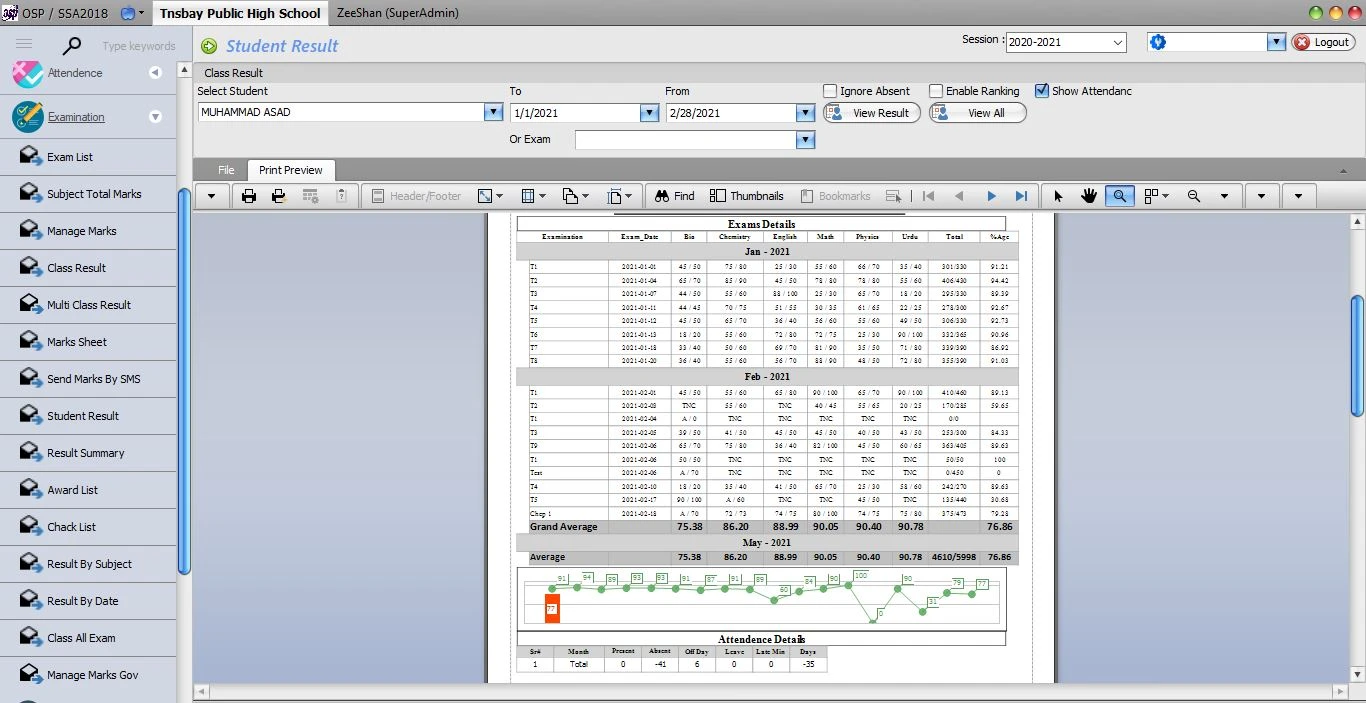The height and width of the screenshot is (703, 1366).
Task: Go to next page arrow
Action: (991, 196)
